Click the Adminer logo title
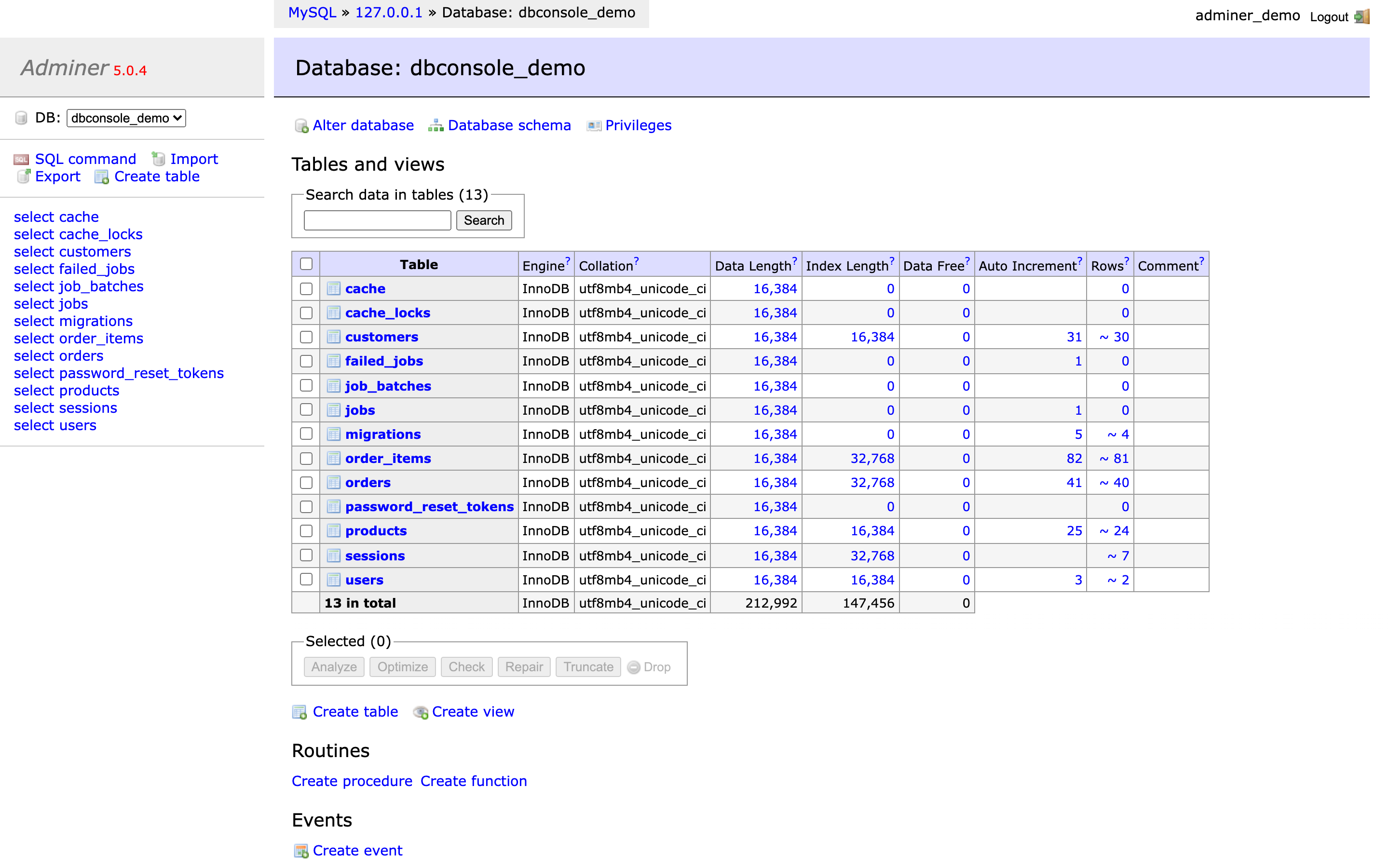The height and width of the screenshot is (868, 1389). tap(65, 68)
